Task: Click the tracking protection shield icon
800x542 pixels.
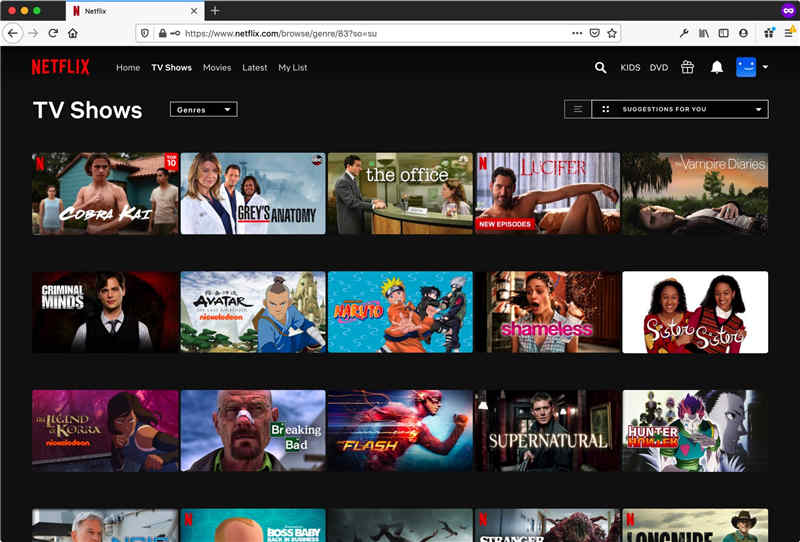Action: pos(145,33)
